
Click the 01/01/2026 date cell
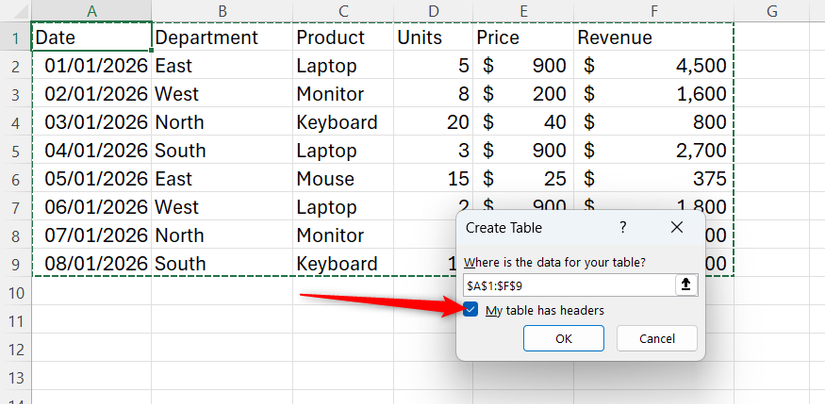coord(91,66)
